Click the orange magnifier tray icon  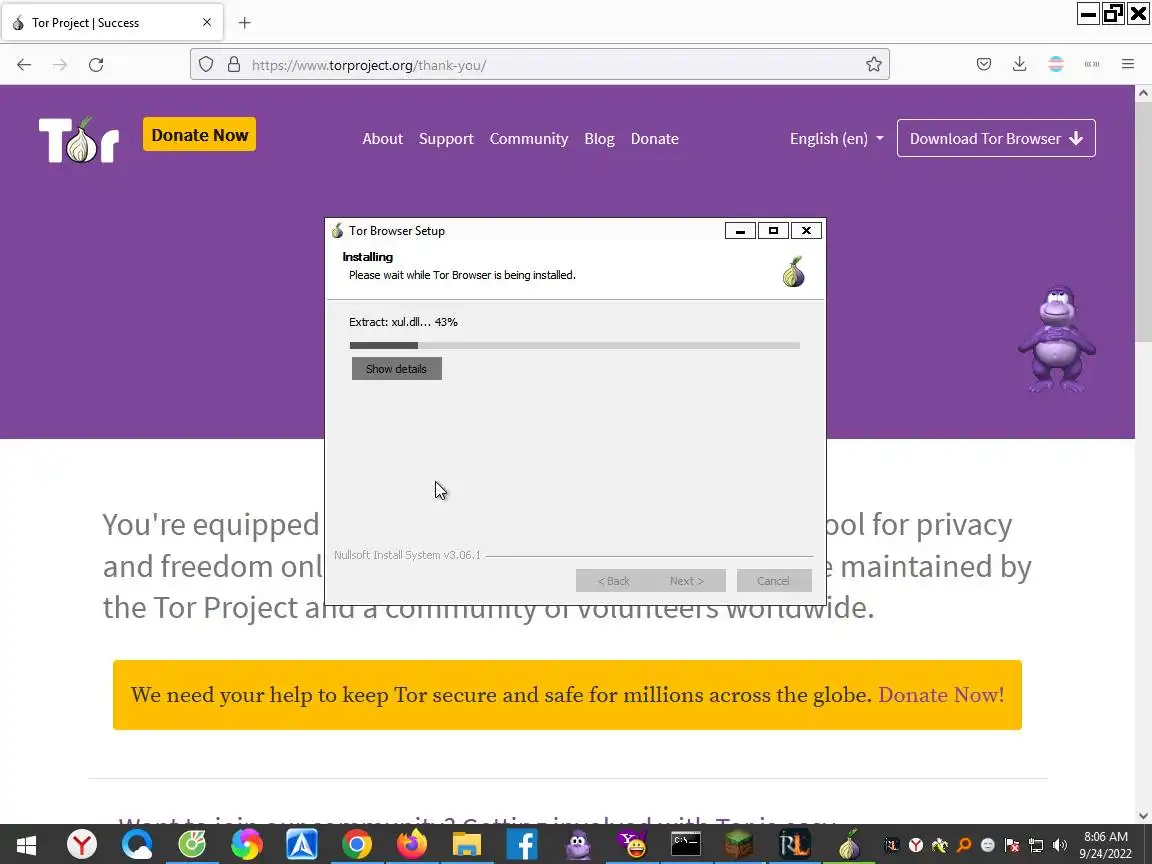(x=964, y=845)
